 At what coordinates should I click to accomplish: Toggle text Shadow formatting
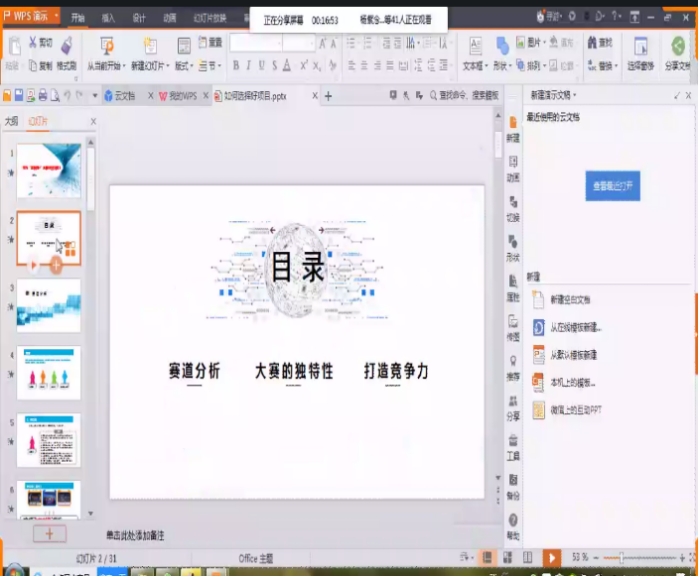[x=274, y=66]
